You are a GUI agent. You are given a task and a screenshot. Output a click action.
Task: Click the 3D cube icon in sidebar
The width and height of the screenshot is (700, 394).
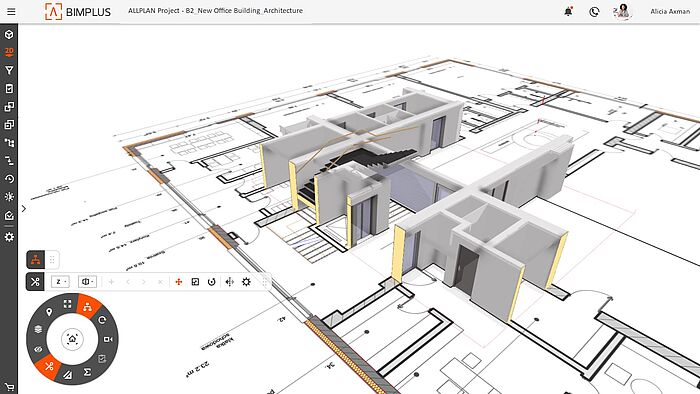point(9,34)
